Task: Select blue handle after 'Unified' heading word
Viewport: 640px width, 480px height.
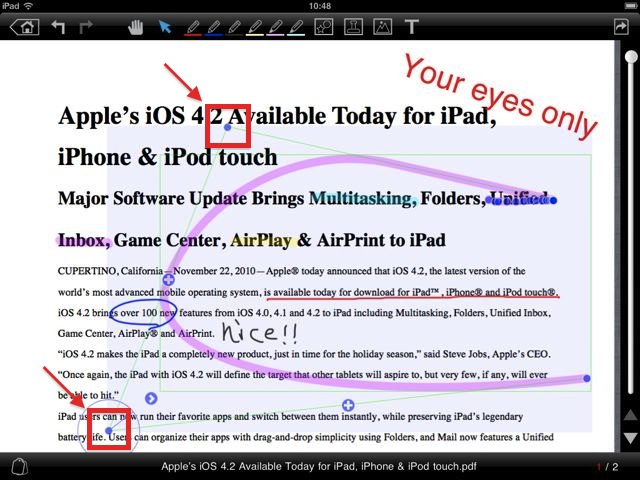Action: [553, 200]
